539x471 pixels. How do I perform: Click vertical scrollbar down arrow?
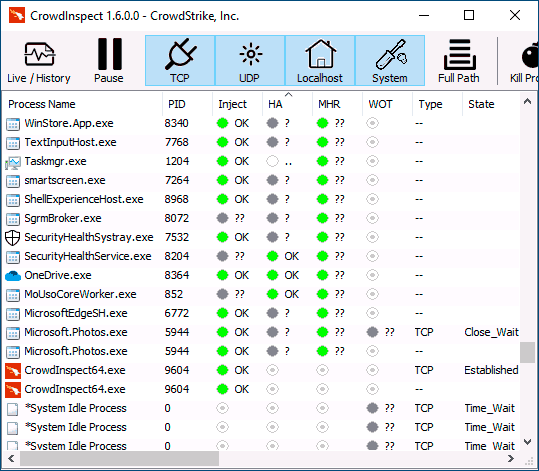(527, 442)
